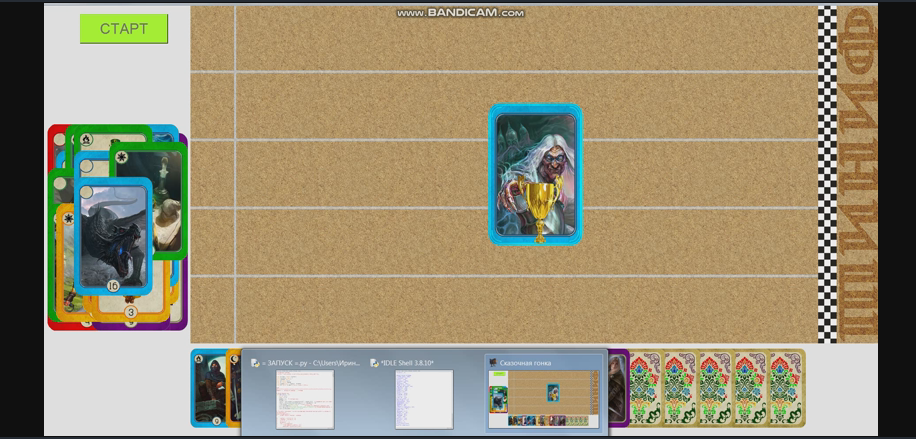Viewport: 916px width, 439px height.
Task: Click the green СТАРТ button
Action: [x=124, y=29]
